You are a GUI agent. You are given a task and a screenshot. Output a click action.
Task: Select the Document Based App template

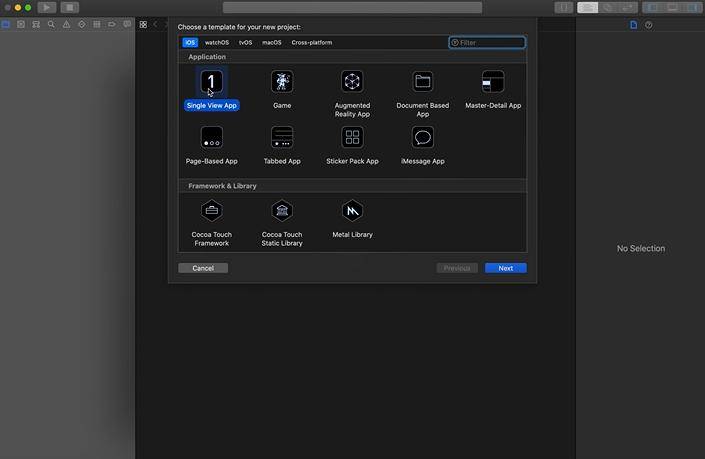423,82
